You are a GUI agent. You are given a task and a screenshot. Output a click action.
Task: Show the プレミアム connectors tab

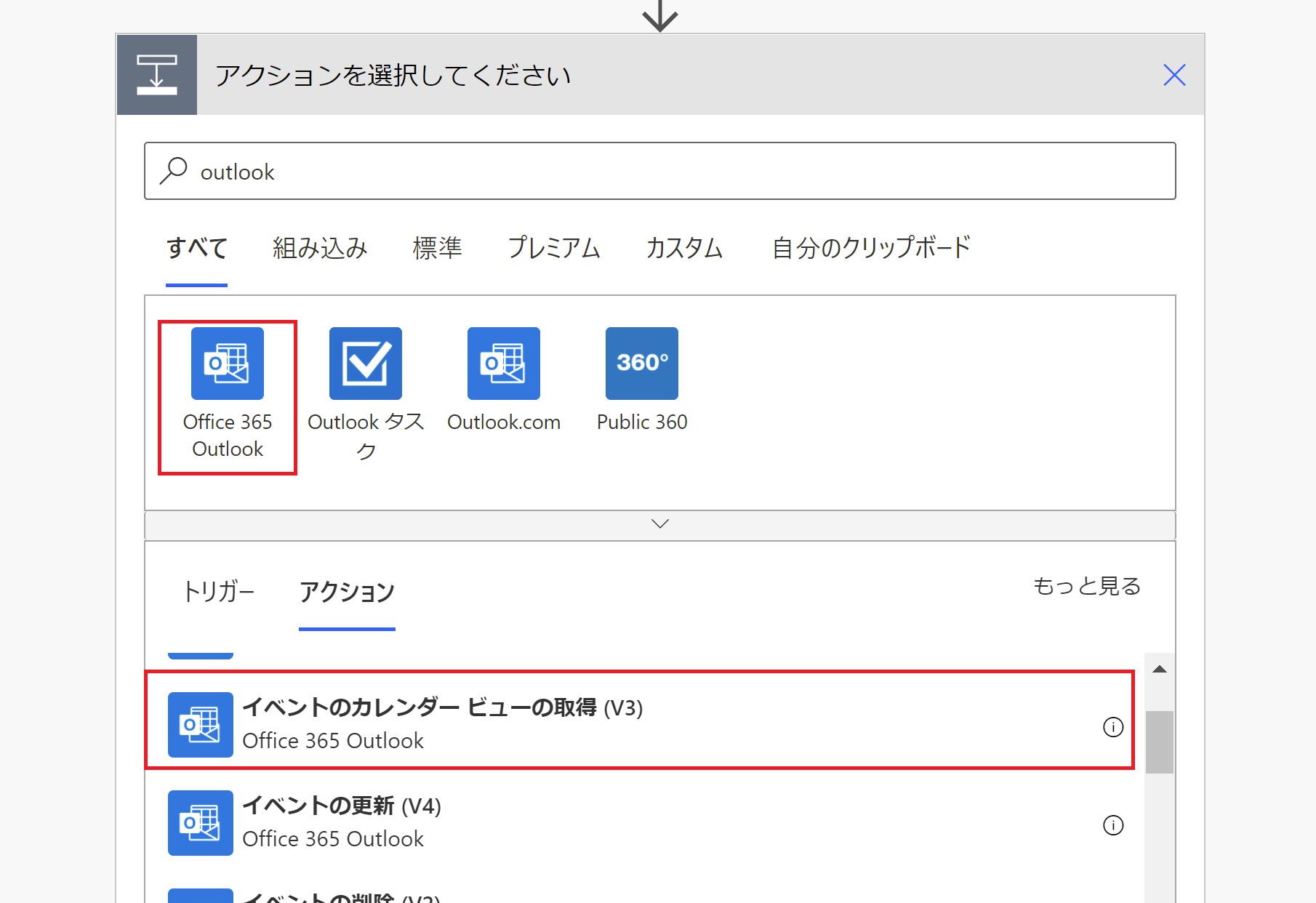click(554, 248)
